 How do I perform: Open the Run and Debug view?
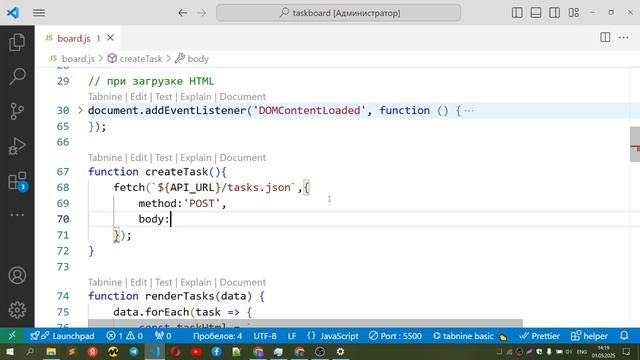(17, 146)
